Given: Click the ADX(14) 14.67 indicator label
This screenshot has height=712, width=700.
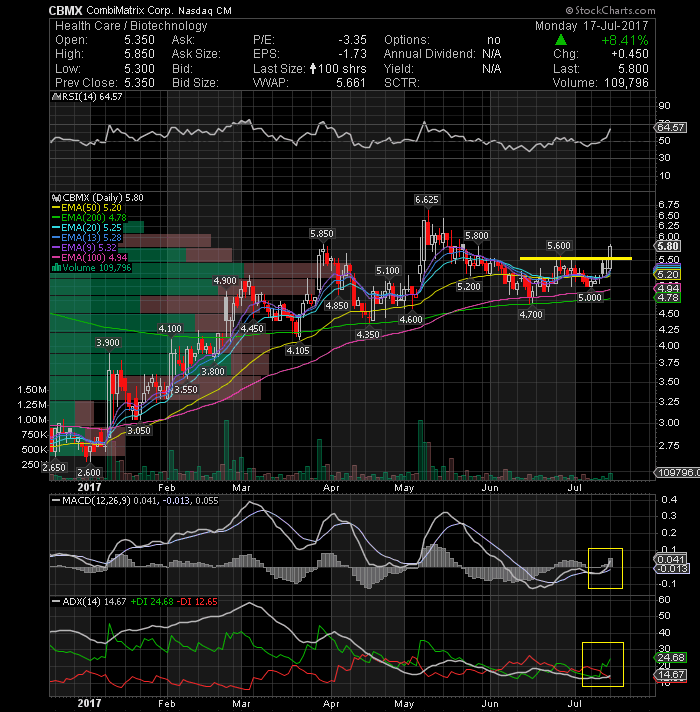Looking at the screenshot, I should coord(94,602).
